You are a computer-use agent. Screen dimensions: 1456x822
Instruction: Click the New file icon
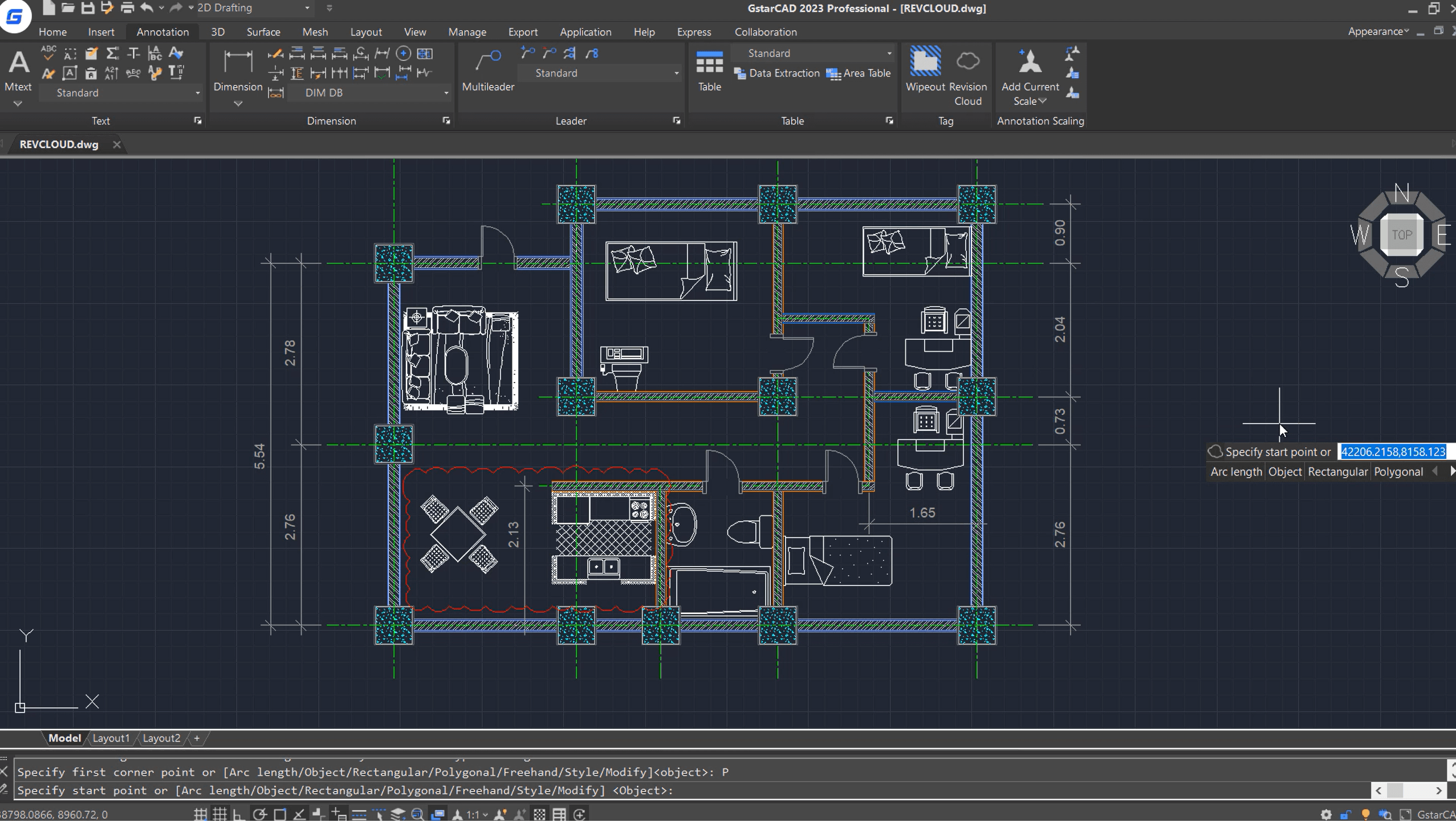pyautogui.click(x=48, y=8)
